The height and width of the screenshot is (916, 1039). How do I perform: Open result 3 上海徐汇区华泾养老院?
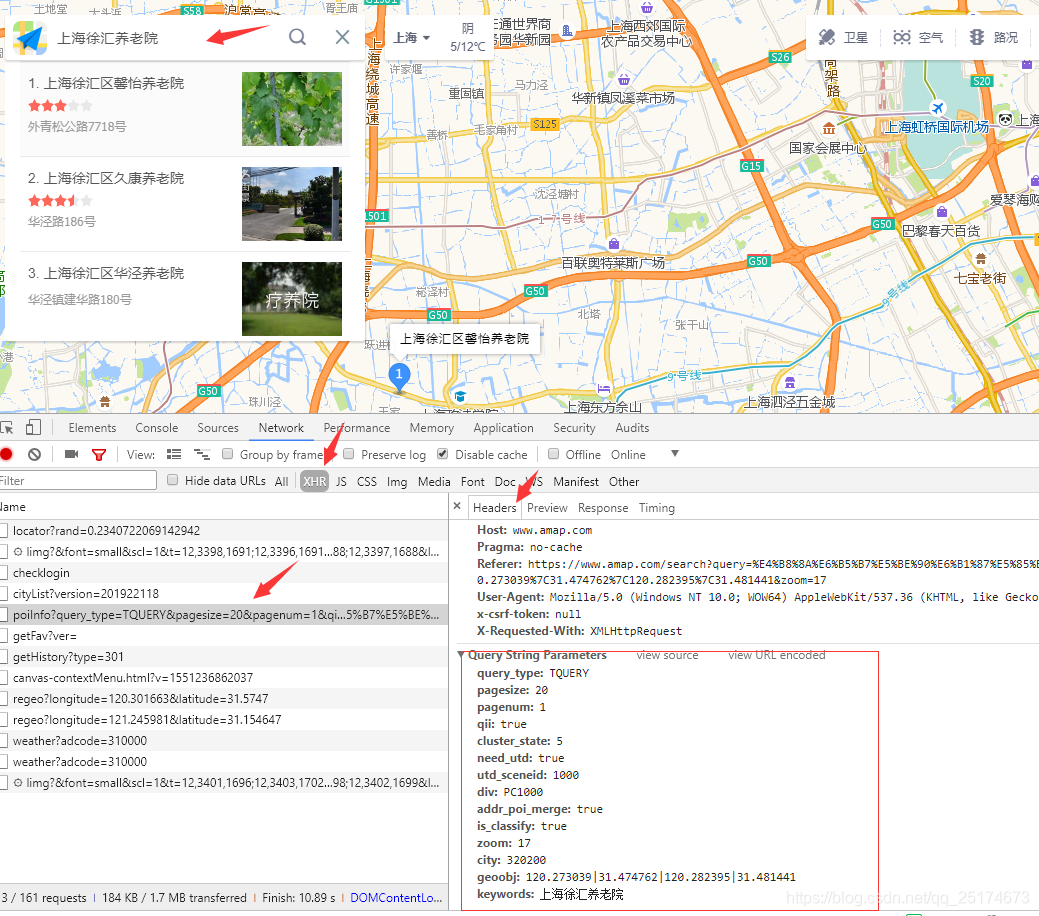[x=106, y=273]
